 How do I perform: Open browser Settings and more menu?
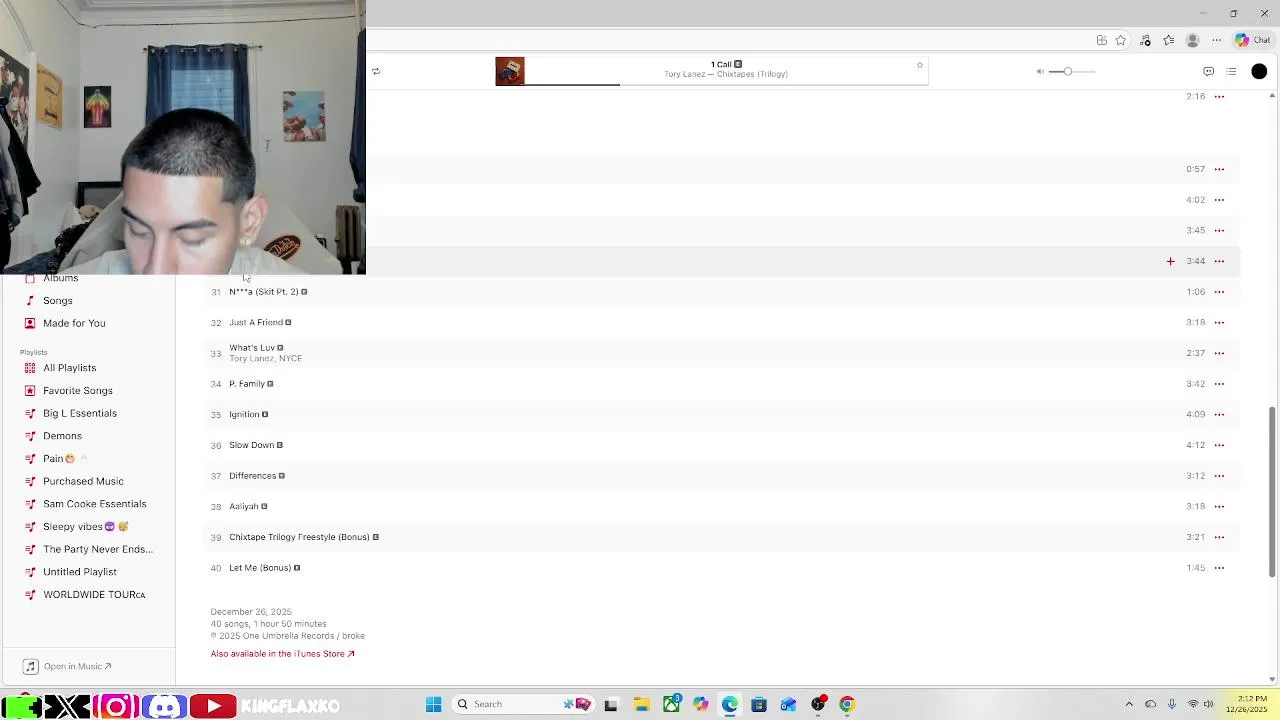click(x=1216, y=40)
